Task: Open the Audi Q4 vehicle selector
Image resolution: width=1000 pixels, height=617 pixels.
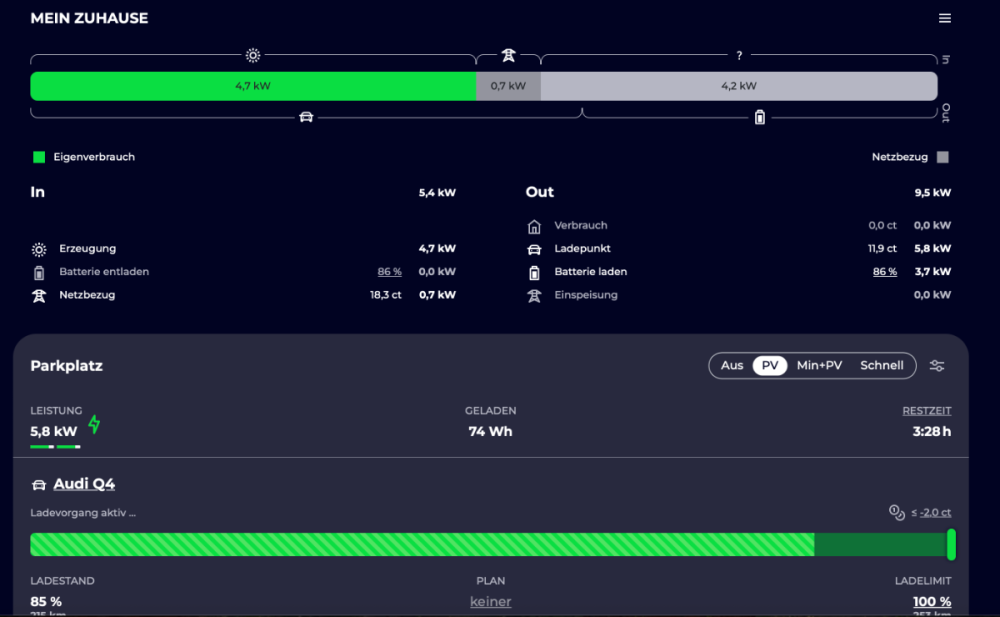Action: [x=84, y=484]
